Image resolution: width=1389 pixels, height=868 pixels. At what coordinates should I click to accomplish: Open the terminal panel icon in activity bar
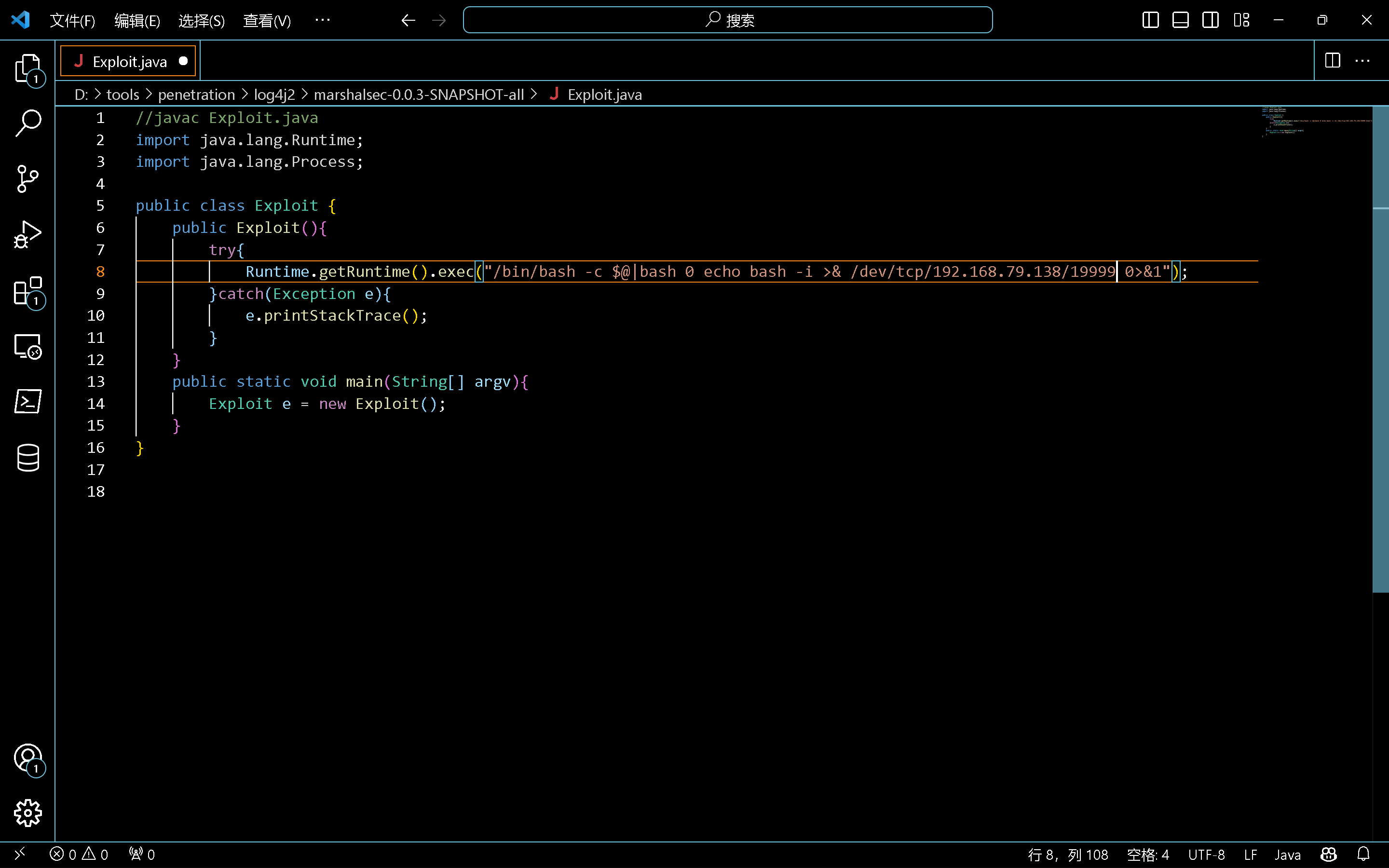(27, 401)
